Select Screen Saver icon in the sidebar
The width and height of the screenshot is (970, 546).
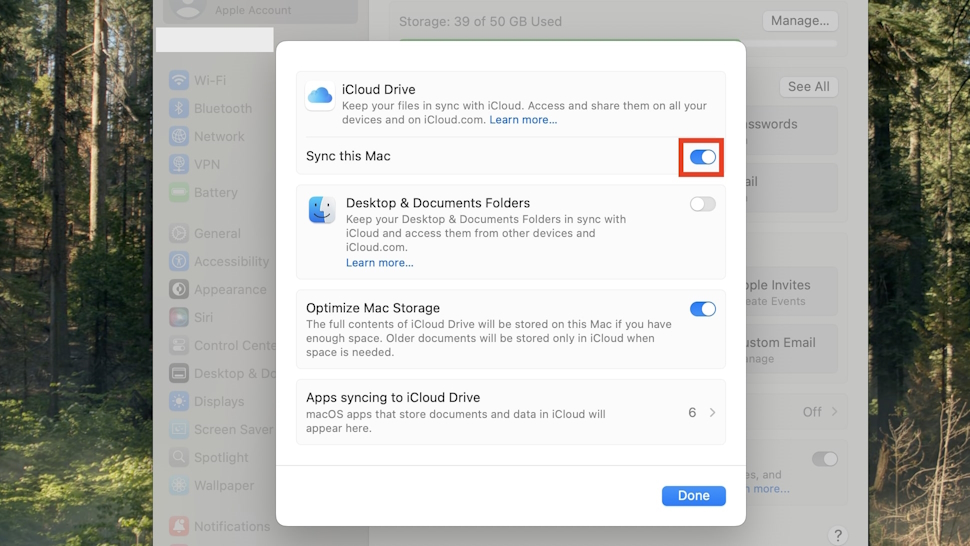[x=179, y=429]
